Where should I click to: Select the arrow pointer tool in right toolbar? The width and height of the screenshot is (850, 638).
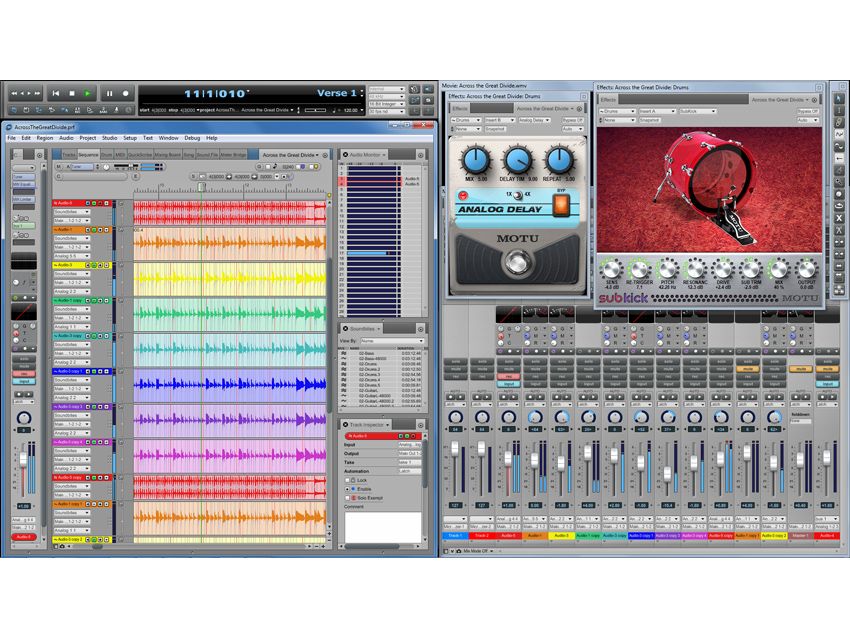pos(839,99)
